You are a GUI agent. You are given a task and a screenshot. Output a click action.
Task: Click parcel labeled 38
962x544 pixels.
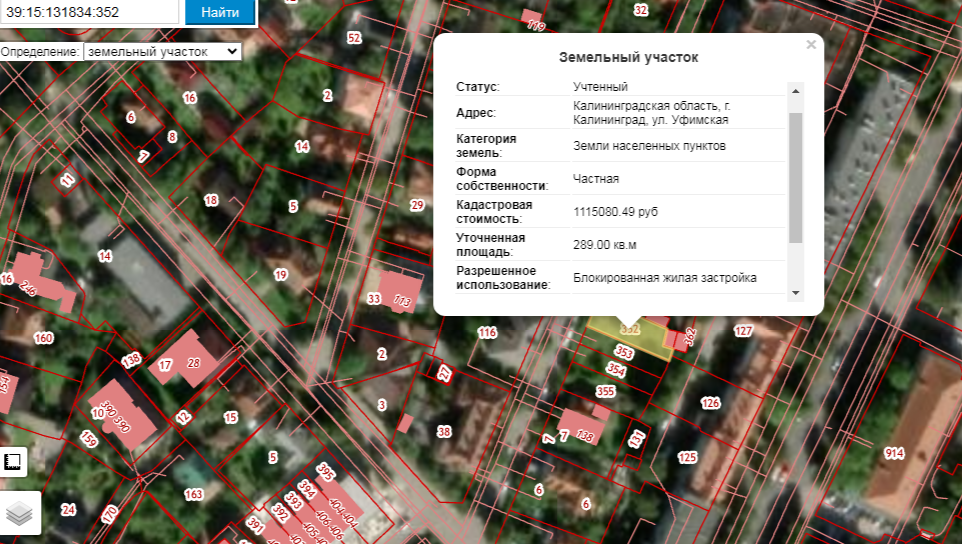(444, 432)
